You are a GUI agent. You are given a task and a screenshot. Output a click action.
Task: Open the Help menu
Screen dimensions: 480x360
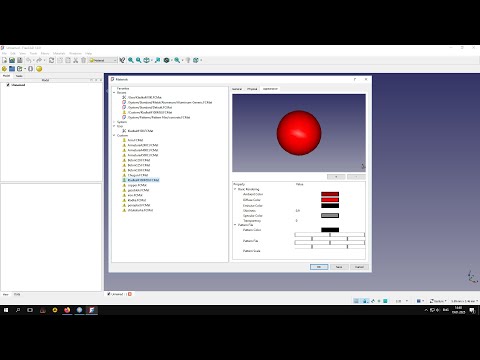pyautogui.click(x=88, y=53)
